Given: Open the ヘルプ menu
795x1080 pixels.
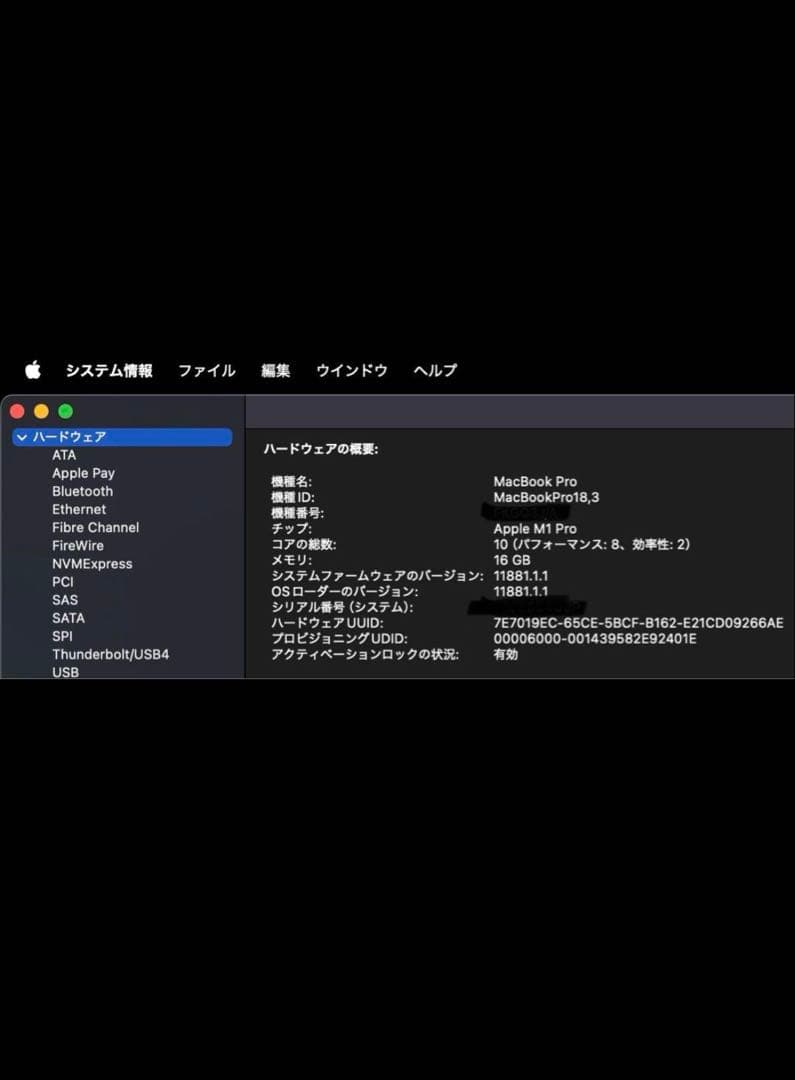Looking at the screenshot, I should click(x=435, y=371).
